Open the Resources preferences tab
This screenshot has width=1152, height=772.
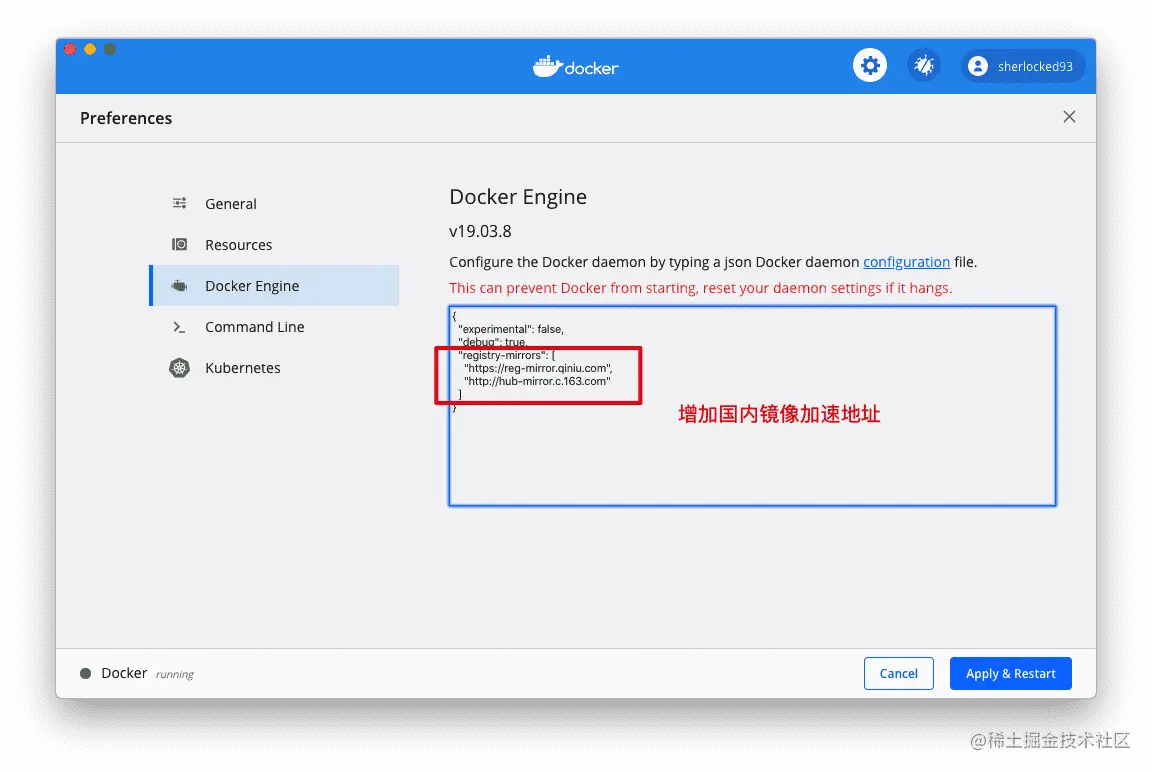point(274,245)
